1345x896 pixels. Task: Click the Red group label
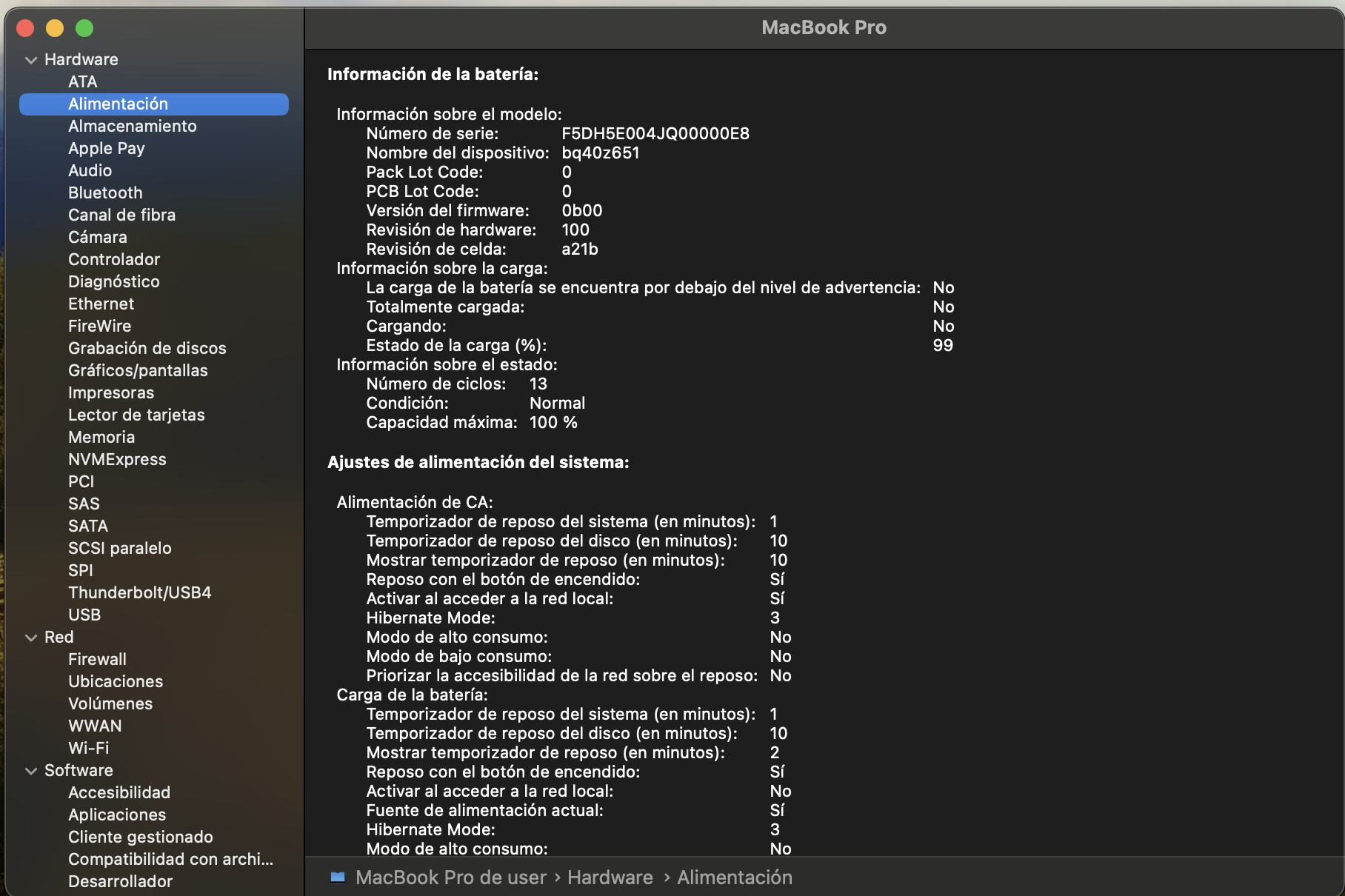(59, 637)
